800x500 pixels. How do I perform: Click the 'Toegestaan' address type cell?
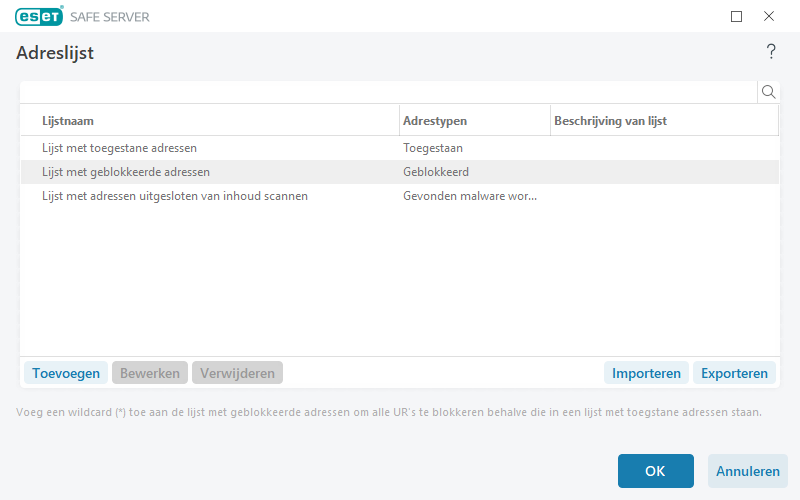(x=433, y=148)
